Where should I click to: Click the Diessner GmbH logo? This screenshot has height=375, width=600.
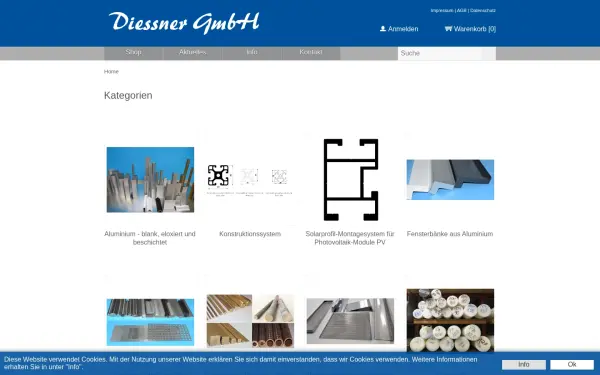tap(184, 22)
